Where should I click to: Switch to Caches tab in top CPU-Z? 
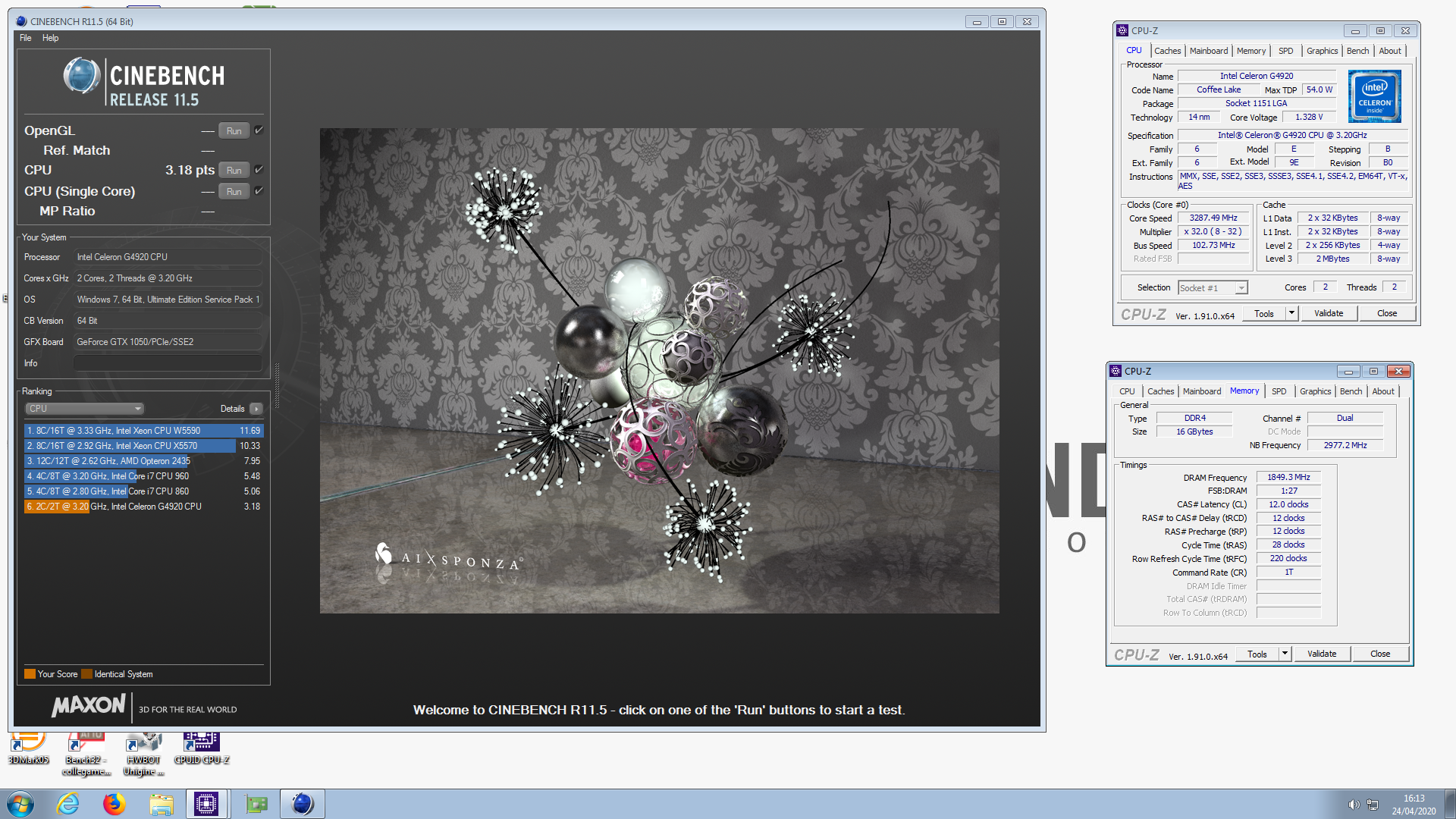pos(1167,51)
